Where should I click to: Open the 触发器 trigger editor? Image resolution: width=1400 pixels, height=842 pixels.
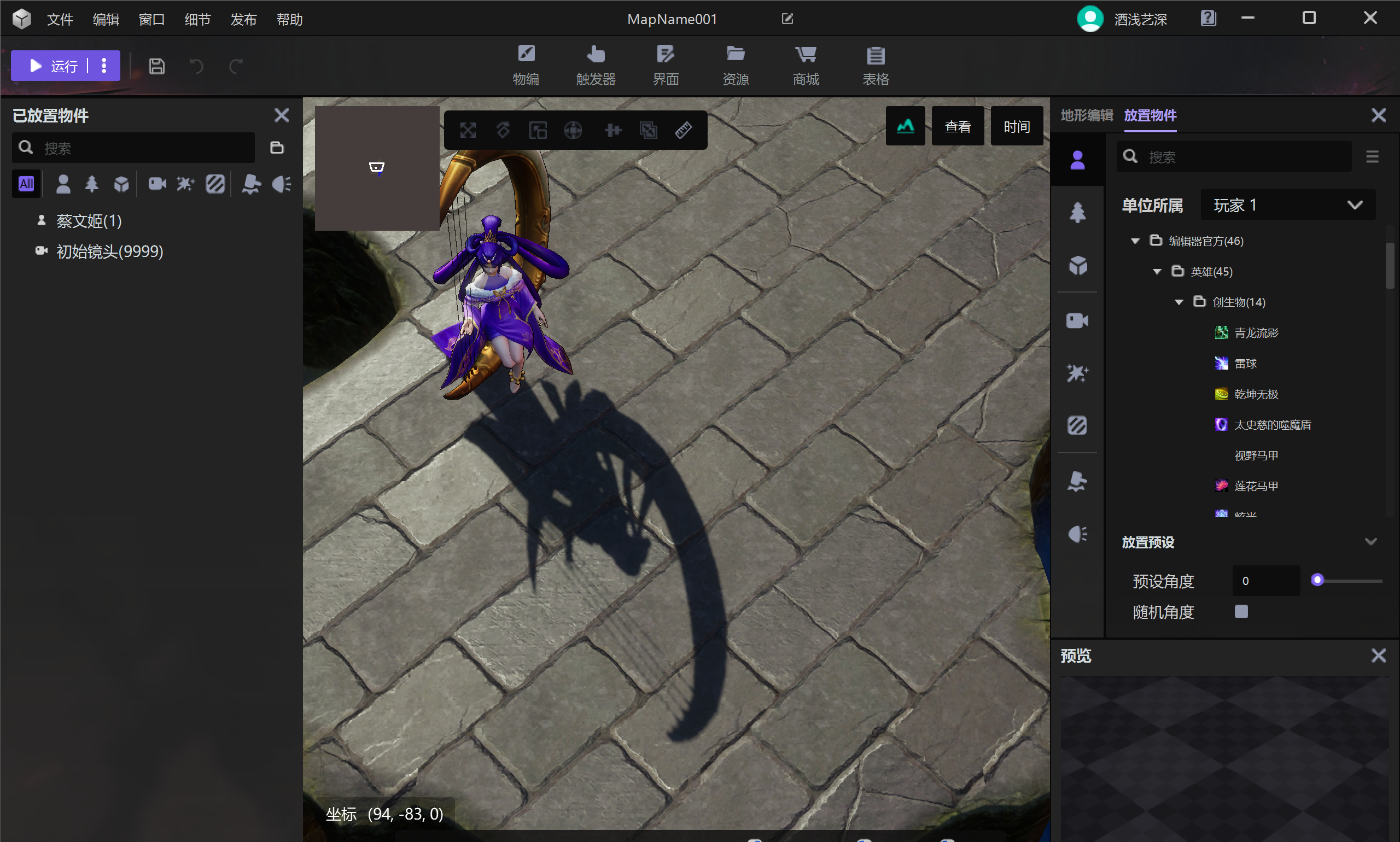(x=596, y=65)
